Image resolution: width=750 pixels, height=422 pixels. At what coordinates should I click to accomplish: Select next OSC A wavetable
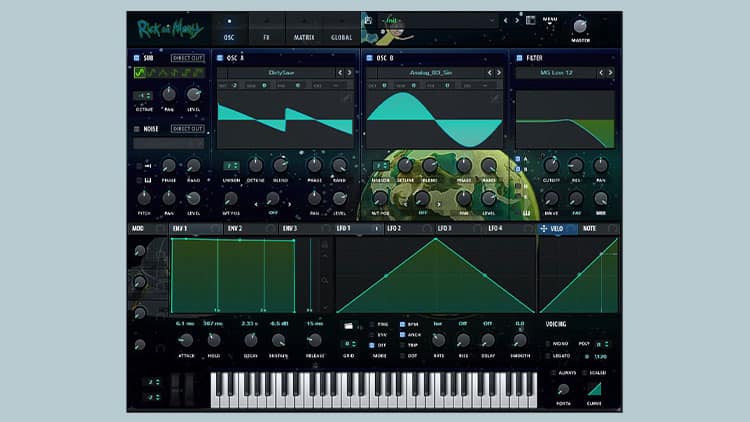pyautogui.click(x=349, y=73)
